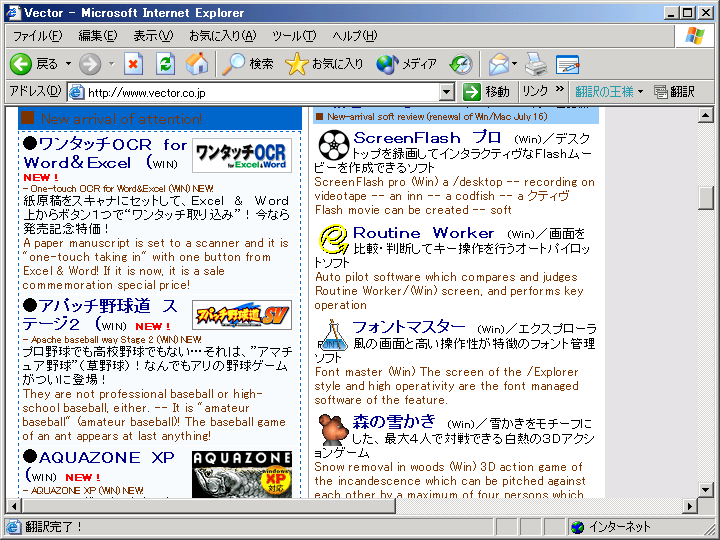720x540 pixels.
Task: Click the 翻訳完了！ status bar text
Action: click(x=53, y=527)
